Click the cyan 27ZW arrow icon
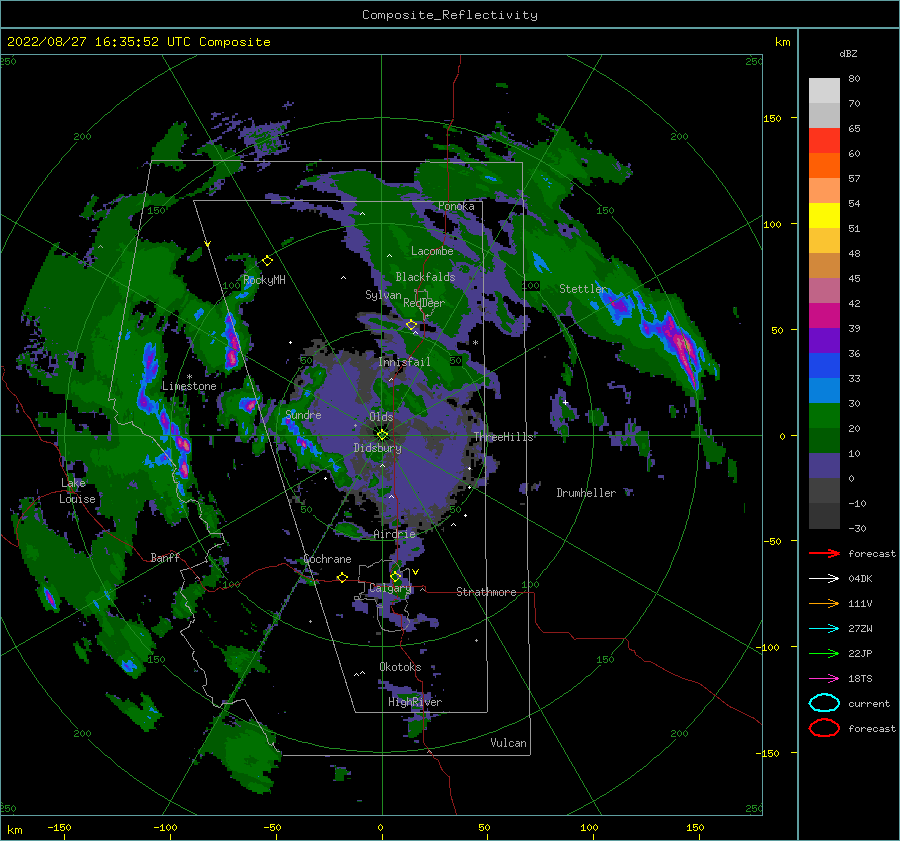Image resolution: width=900 pixels, height=841 pixels. [824, 629]
